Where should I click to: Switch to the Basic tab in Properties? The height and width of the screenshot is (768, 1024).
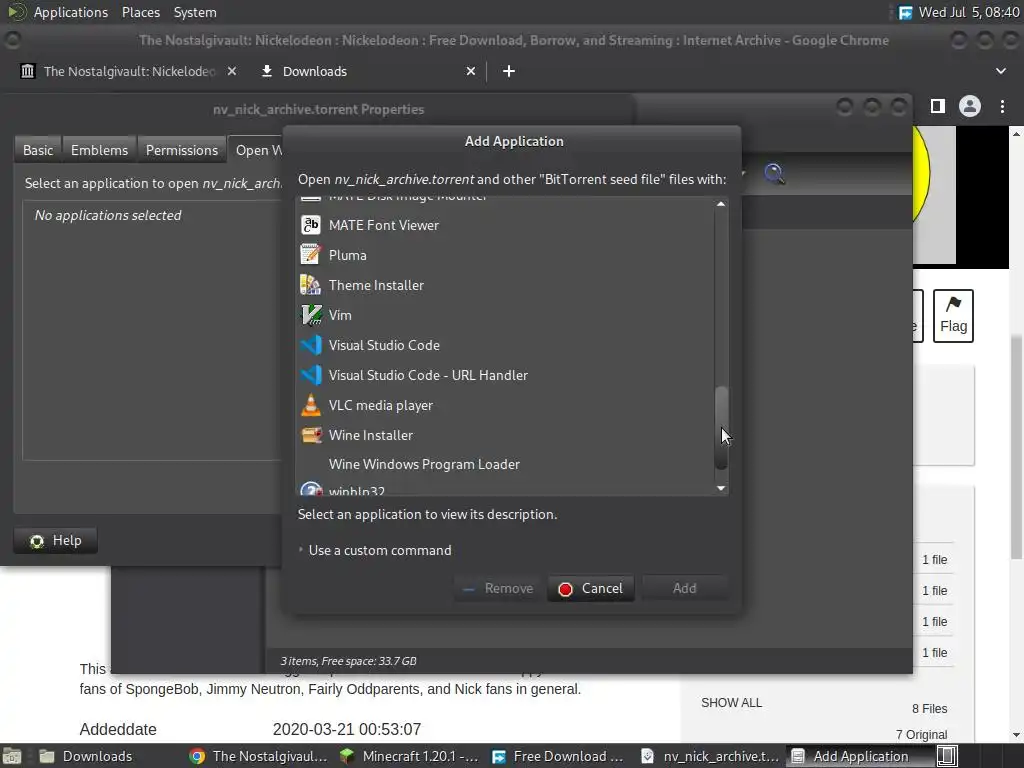pos(38,150)
